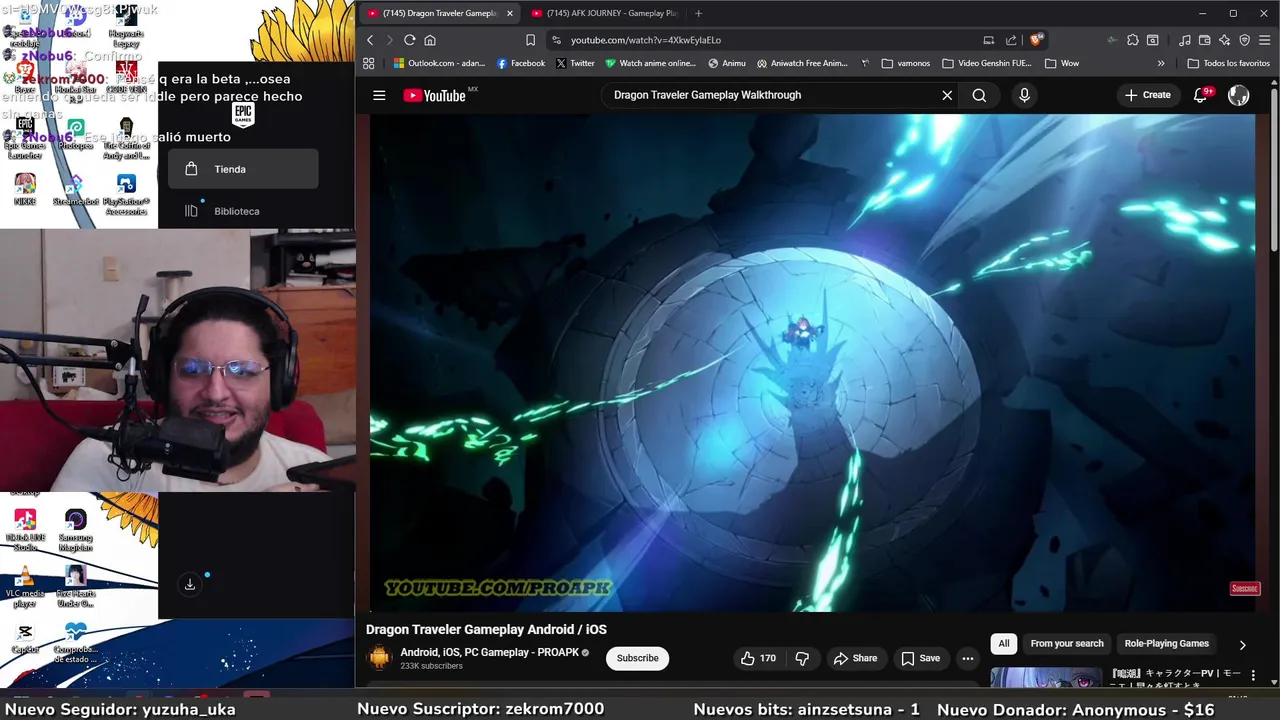1280x720 pixels.
Task: Expand hidden bookmarks chevron
Action: point(1161,63)
